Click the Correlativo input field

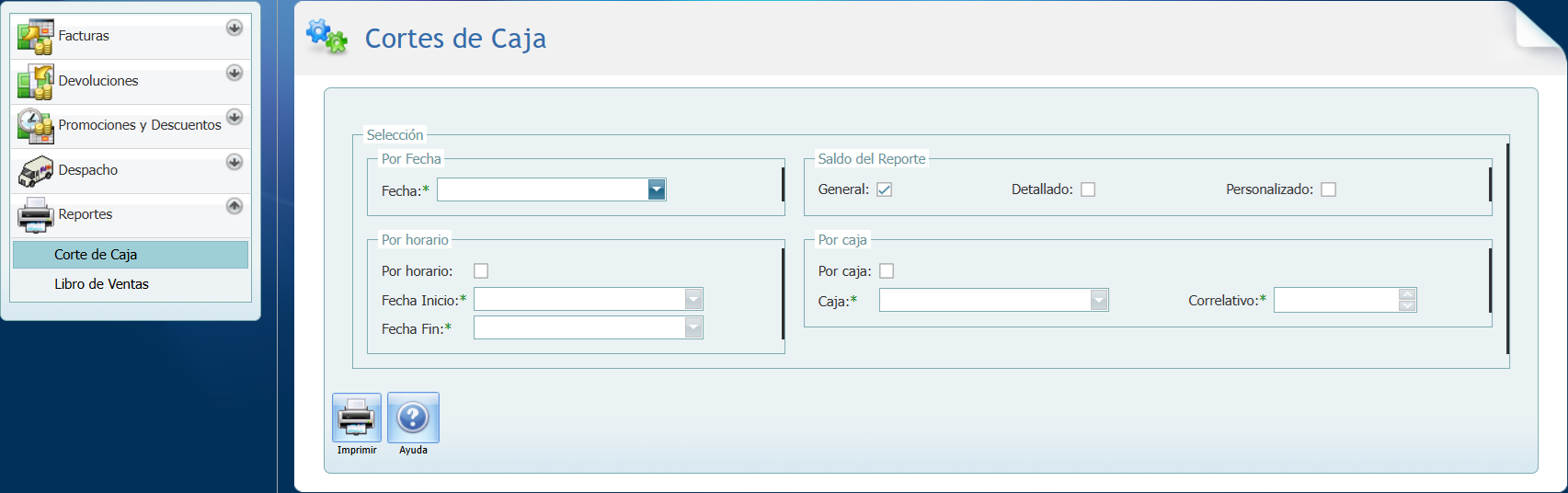coord(1335,300)
